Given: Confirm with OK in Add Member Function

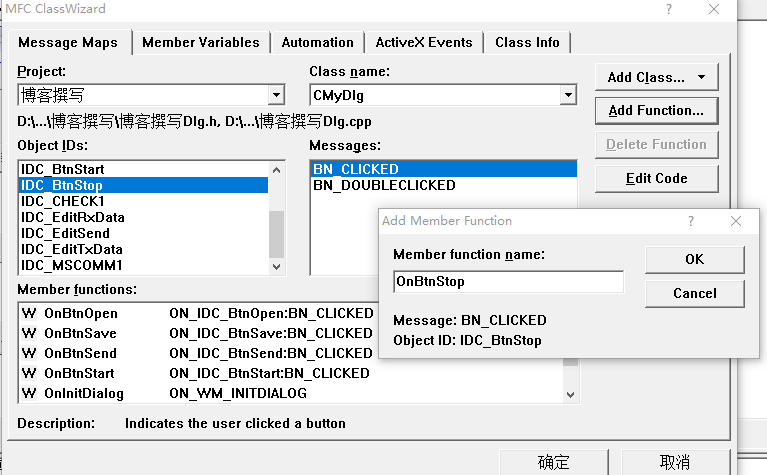Looking at the screenshot, I should (695, 259).
